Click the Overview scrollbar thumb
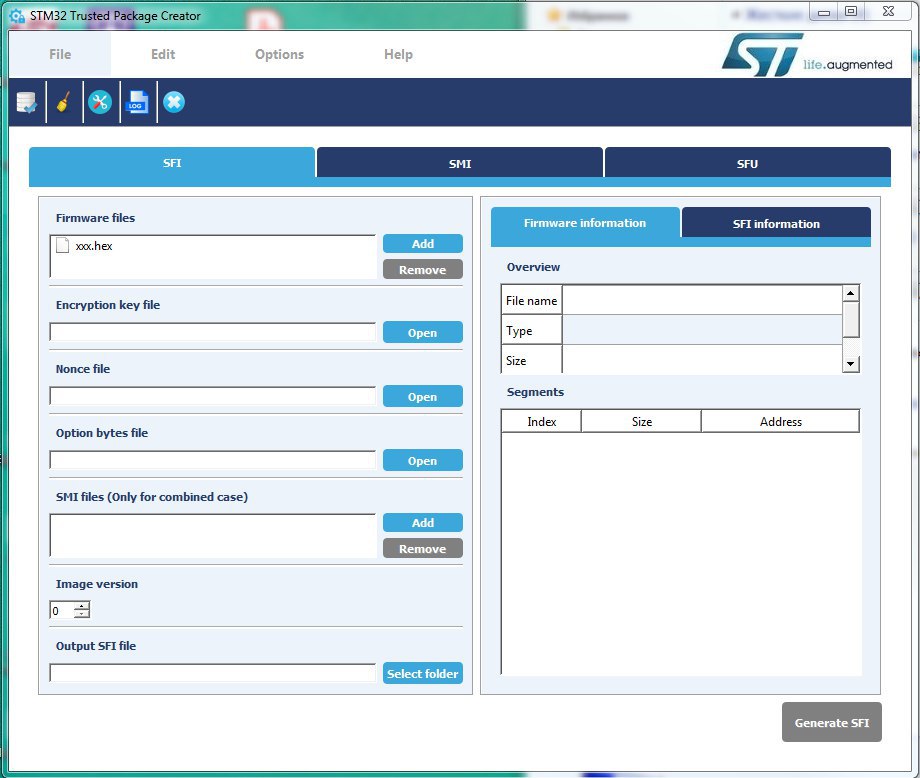This screenshot has height=778, width=920. pos(851,319)
